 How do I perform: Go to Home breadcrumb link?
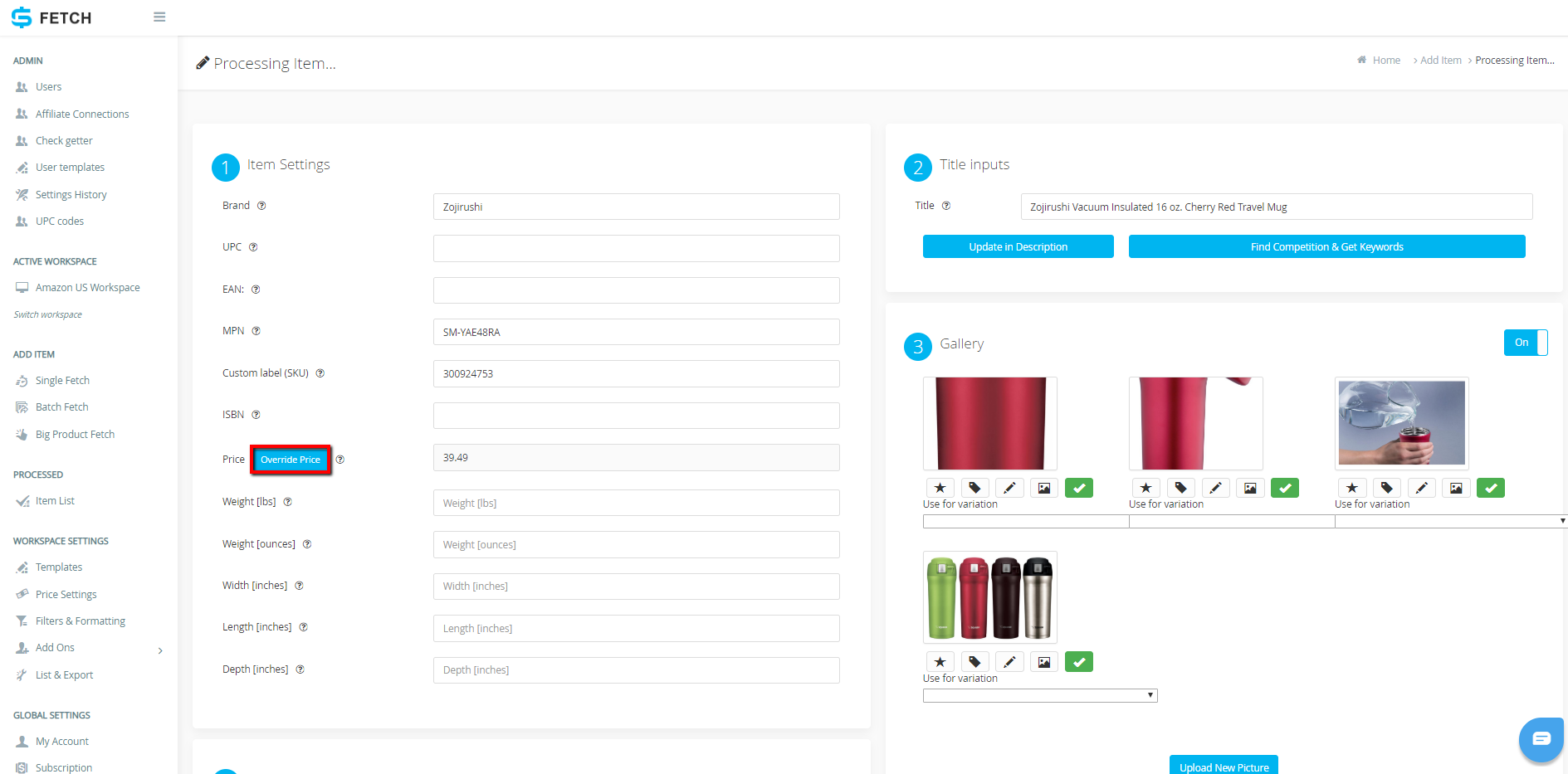coord(1385,61)
